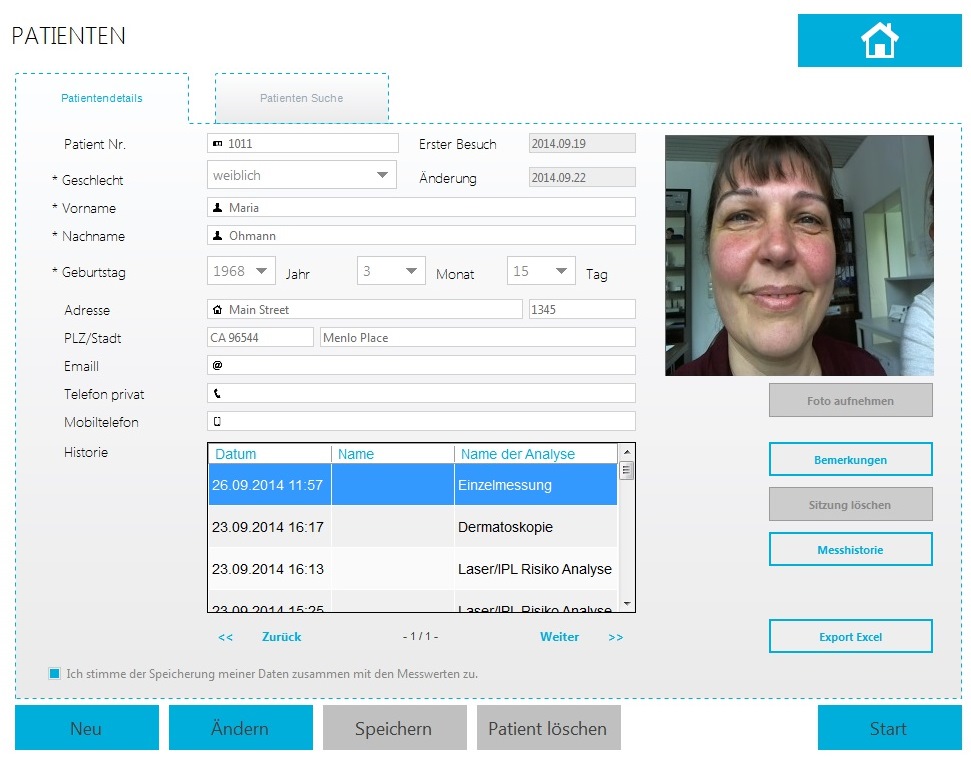Open the birth year (Jahr) dropdown

coord(241,271)
